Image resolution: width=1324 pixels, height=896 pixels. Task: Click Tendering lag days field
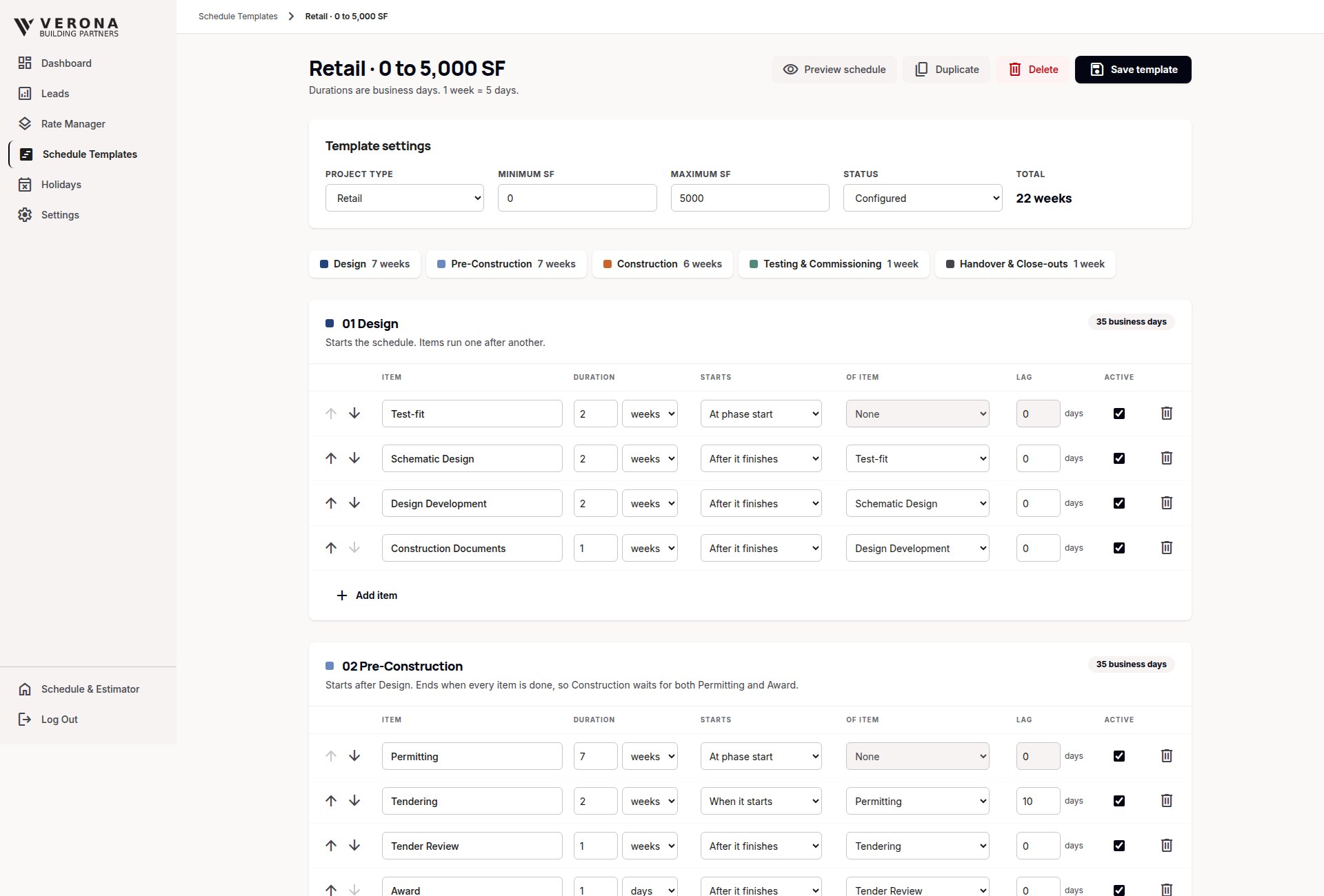[1038, 801]
